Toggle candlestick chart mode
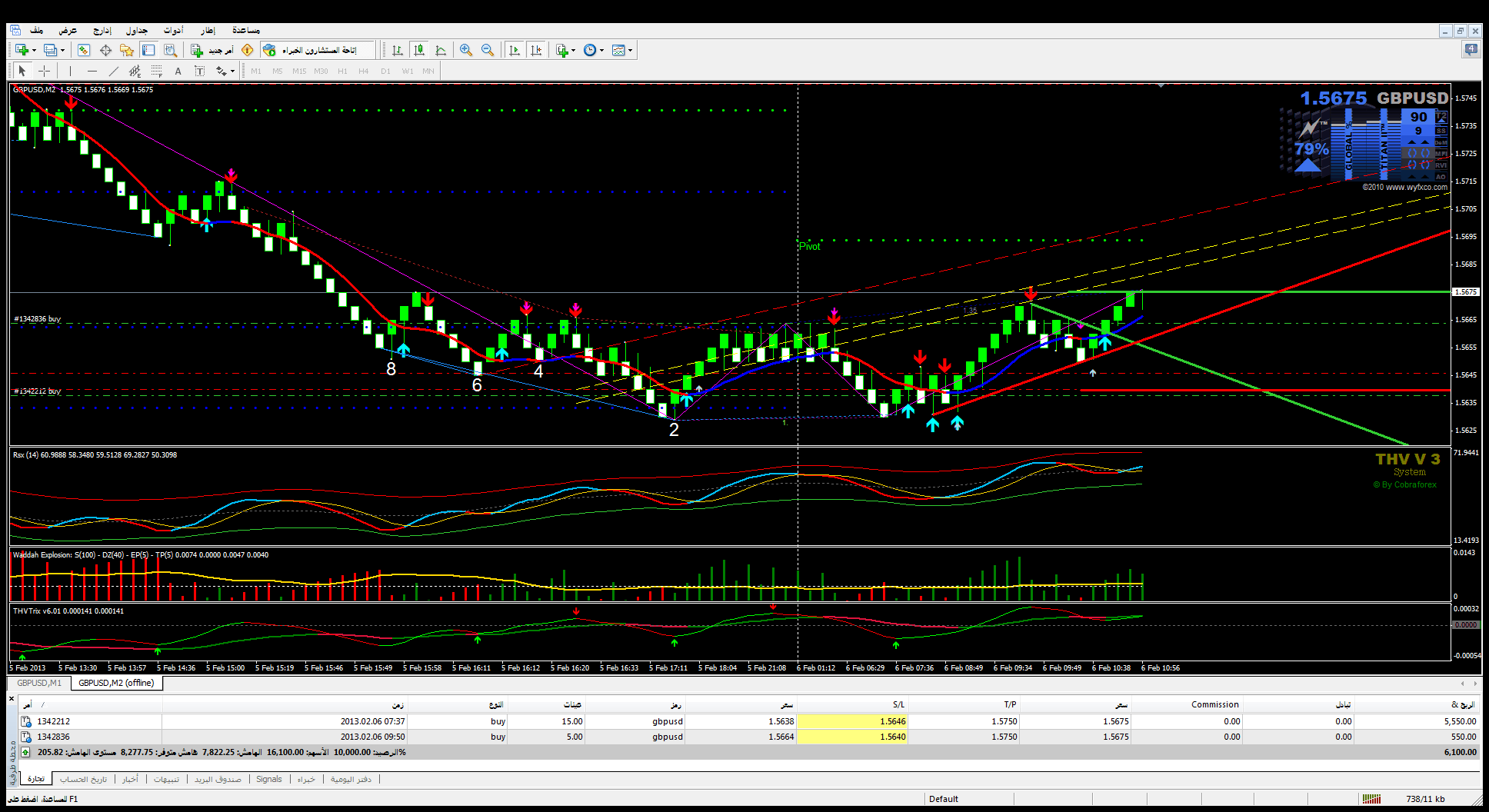 [419, 50]
